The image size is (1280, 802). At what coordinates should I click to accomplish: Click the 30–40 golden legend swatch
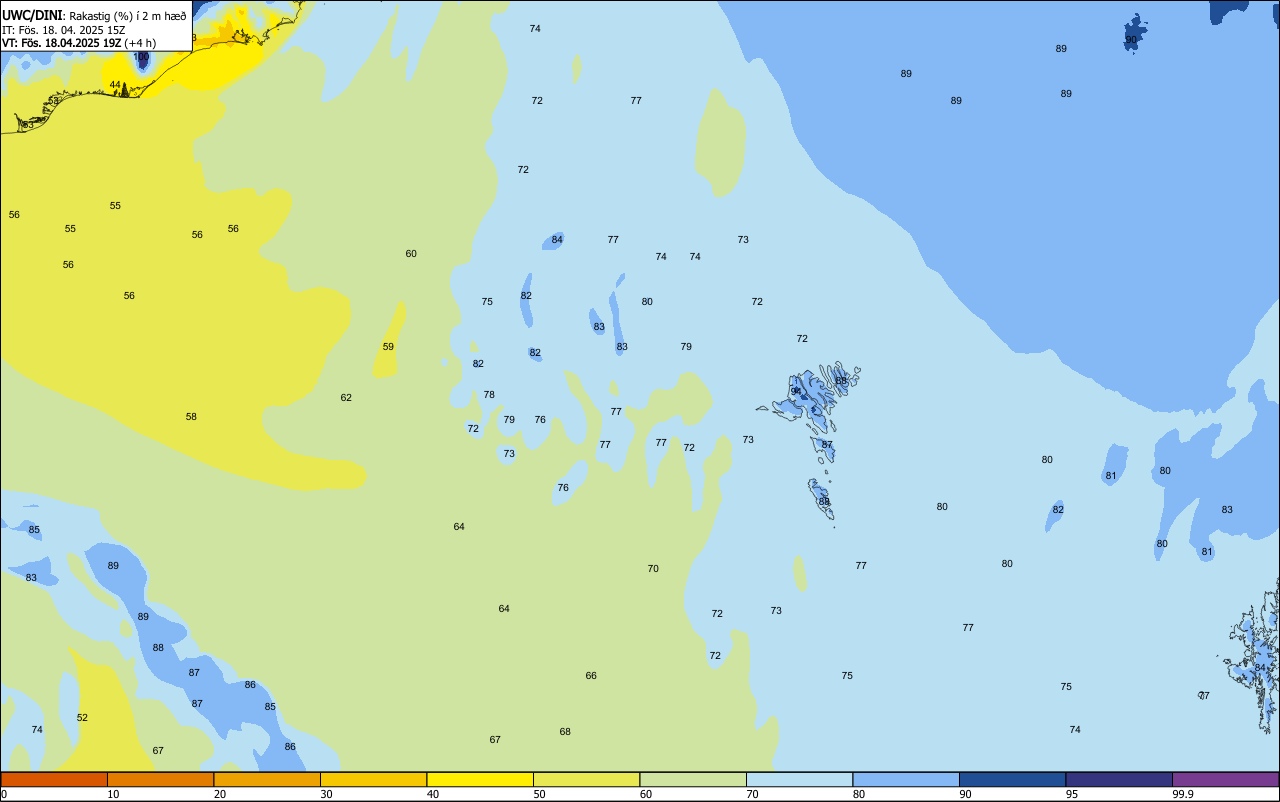tap(373, 779)
